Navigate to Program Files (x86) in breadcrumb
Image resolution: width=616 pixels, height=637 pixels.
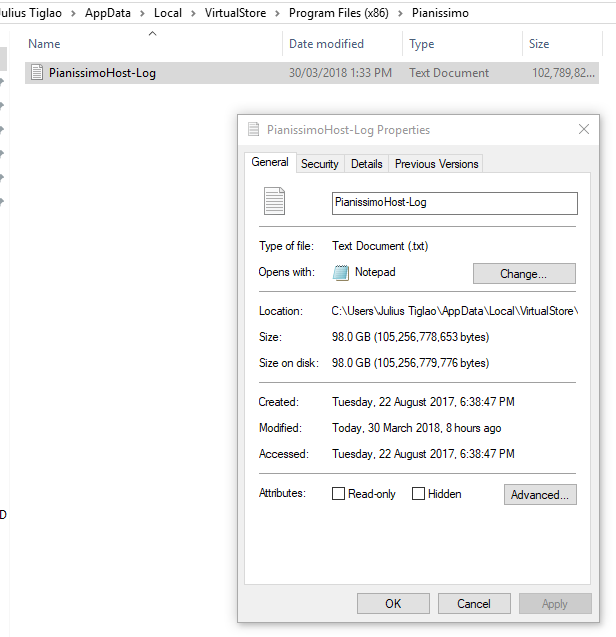tap(339, 13)
